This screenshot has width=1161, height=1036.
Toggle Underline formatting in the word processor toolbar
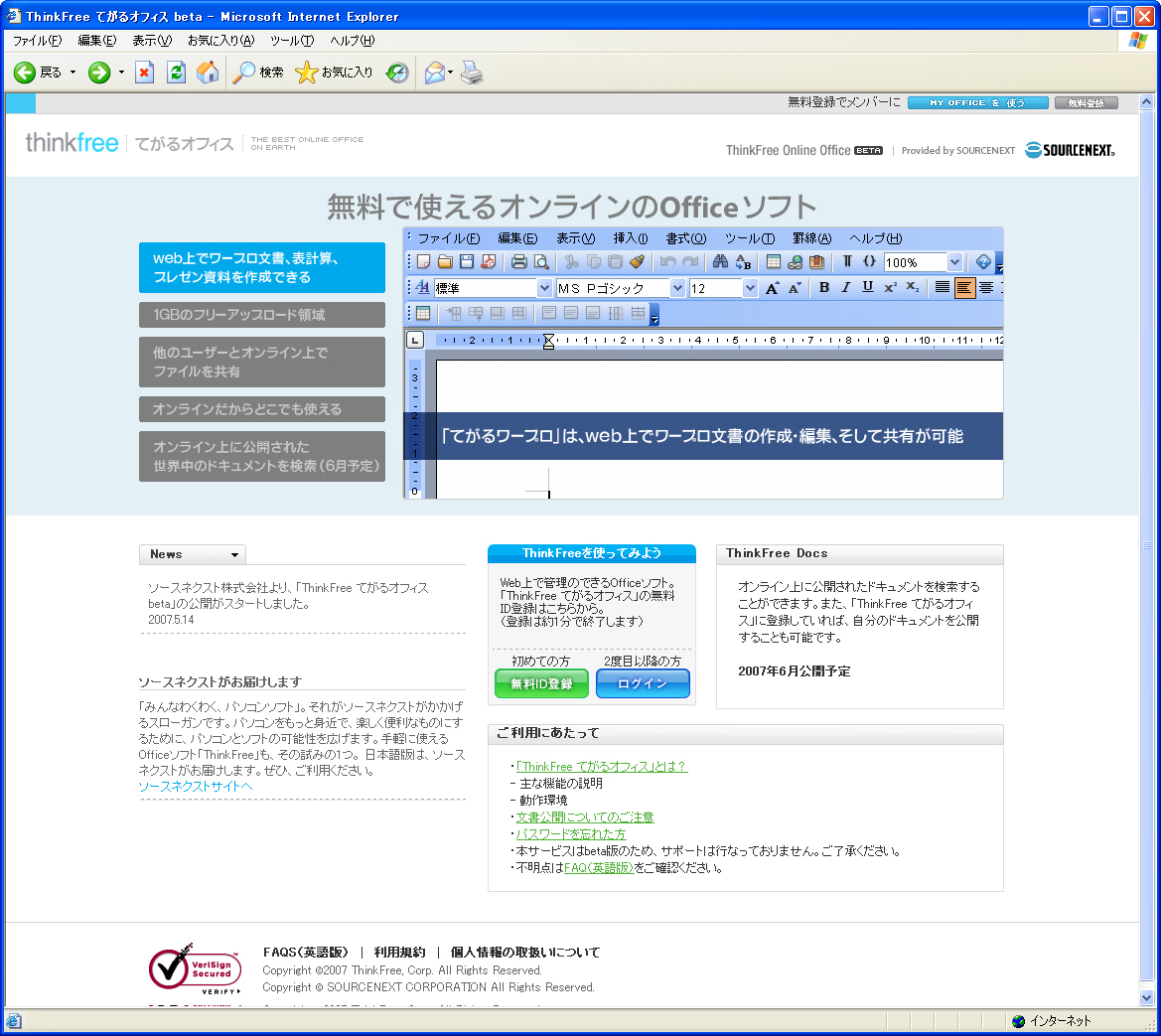(868, 287)
